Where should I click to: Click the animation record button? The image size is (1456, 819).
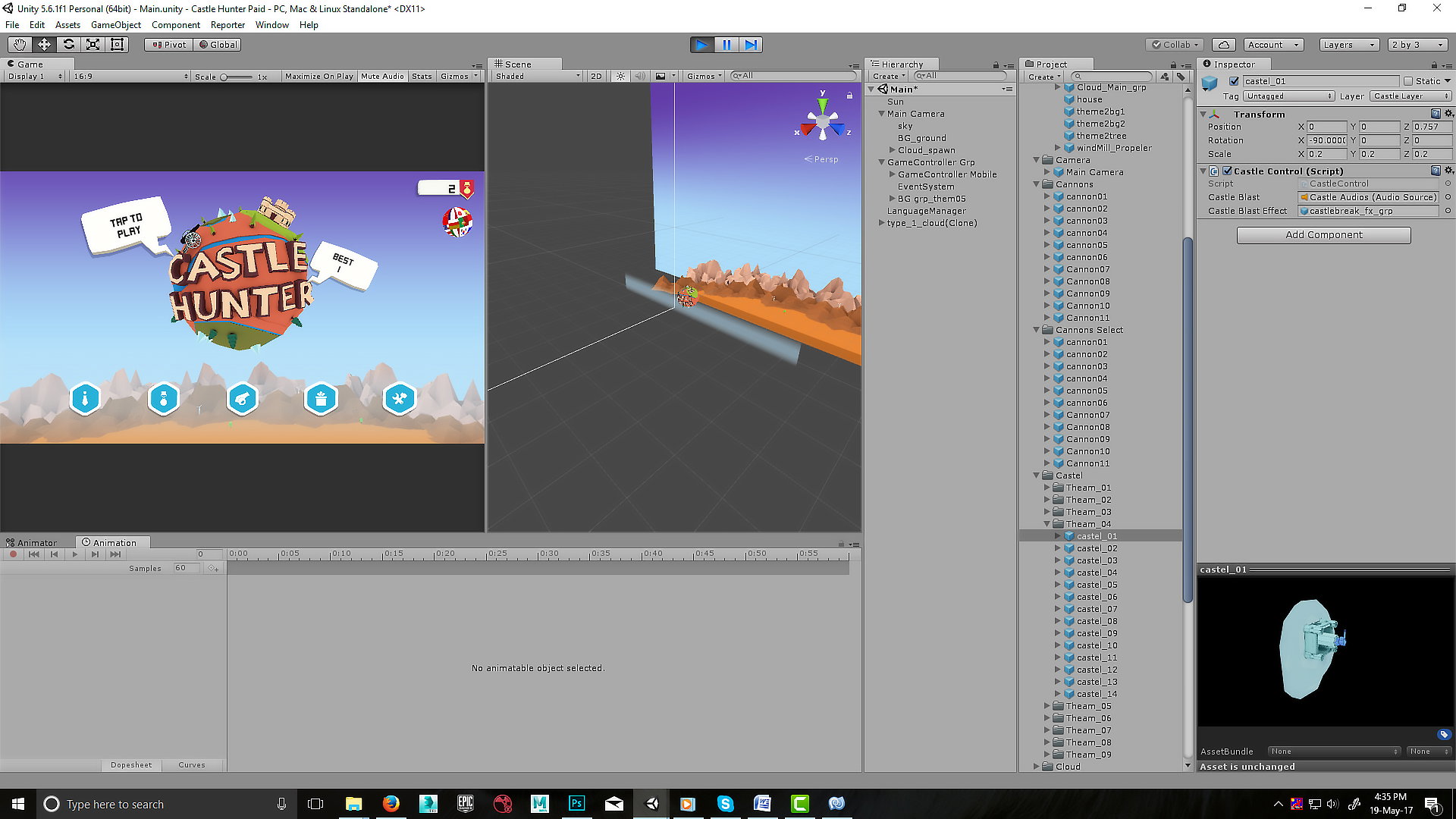(x=13, y=554)
